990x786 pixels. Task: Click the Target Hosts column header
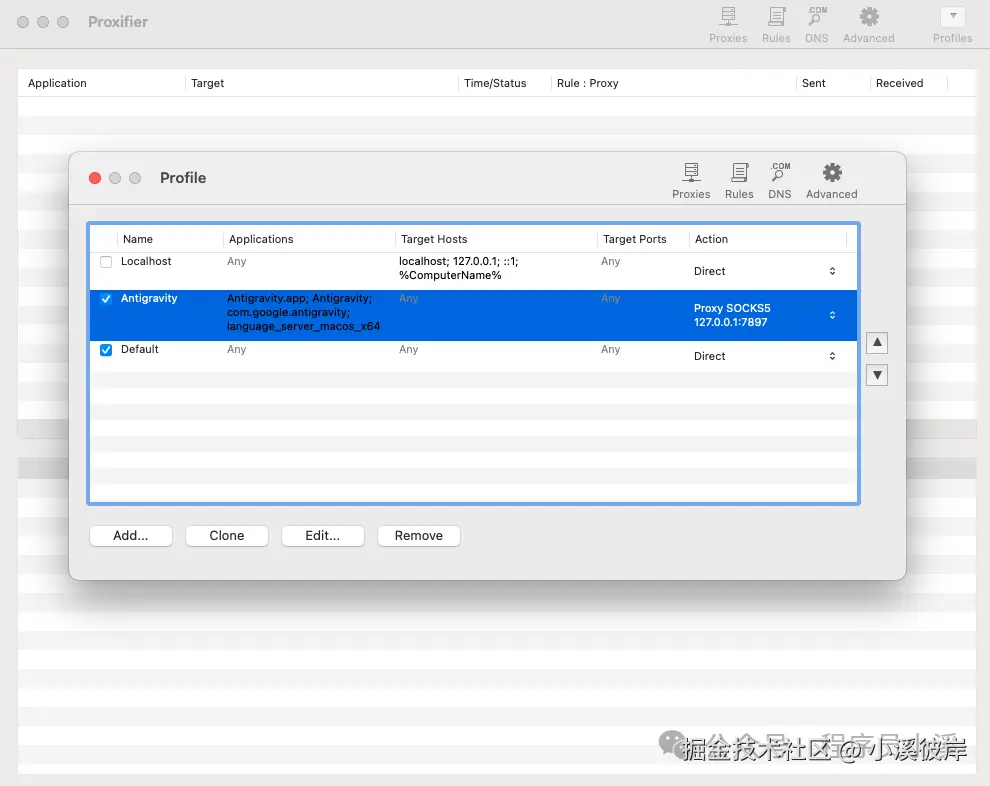click(x=434, y=239)
